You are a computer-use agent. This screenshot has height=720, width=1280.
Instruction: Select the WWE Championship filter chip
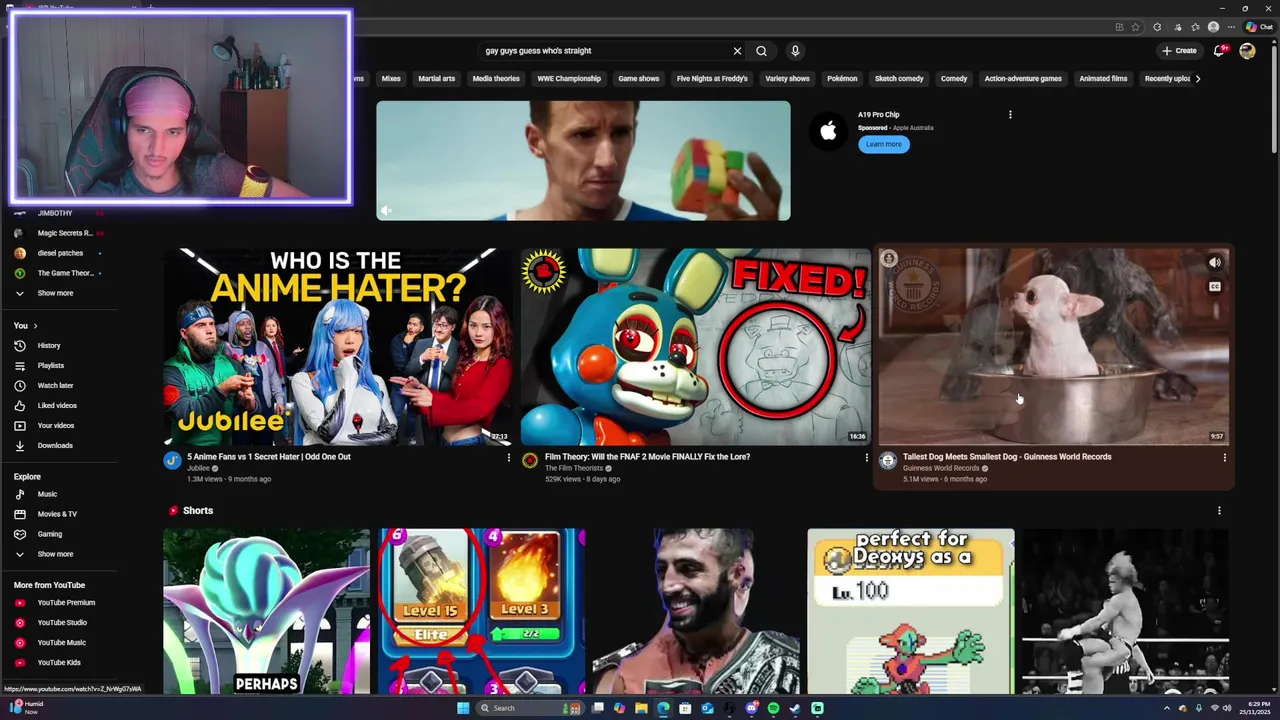[569, 79]
